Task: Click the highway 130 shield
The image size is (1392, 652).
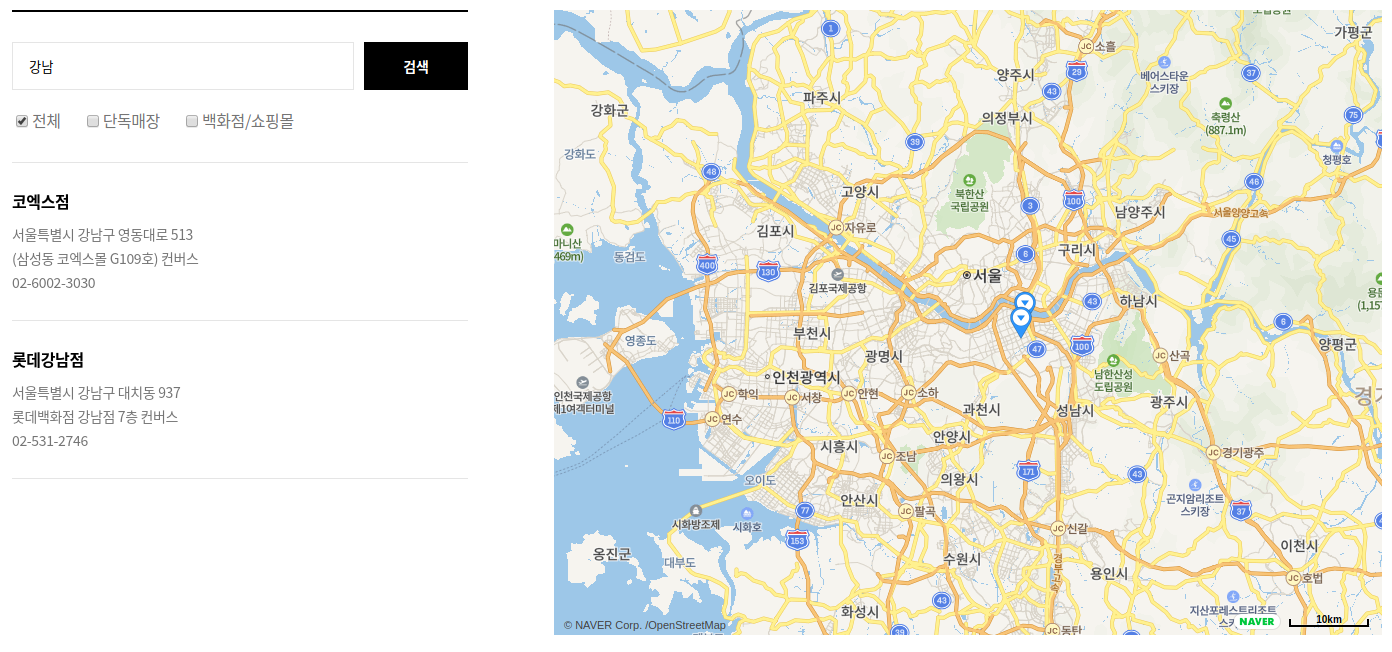Action: [x=768, y=270]
